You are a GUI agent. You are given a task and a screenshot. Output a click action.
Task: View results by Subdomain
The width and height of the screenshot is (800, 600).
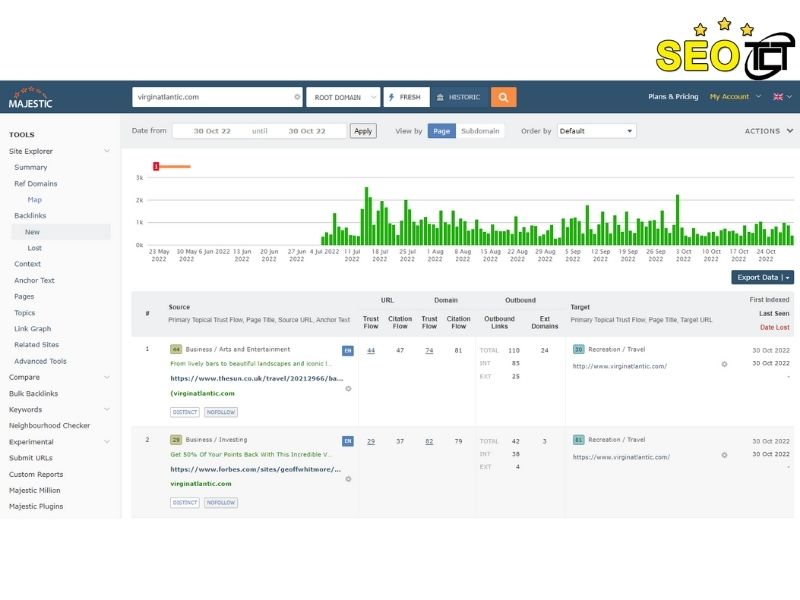pyautogui.click(x=480, y=131)
